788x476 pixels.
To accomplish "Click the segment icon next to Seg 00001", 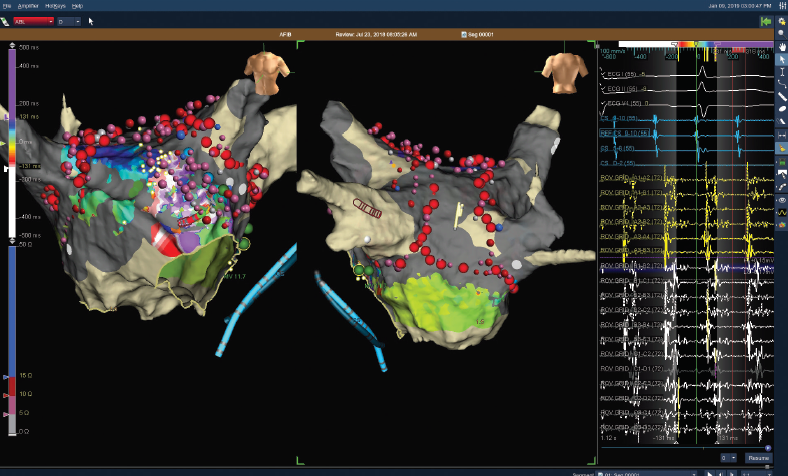I will (464, 35).
